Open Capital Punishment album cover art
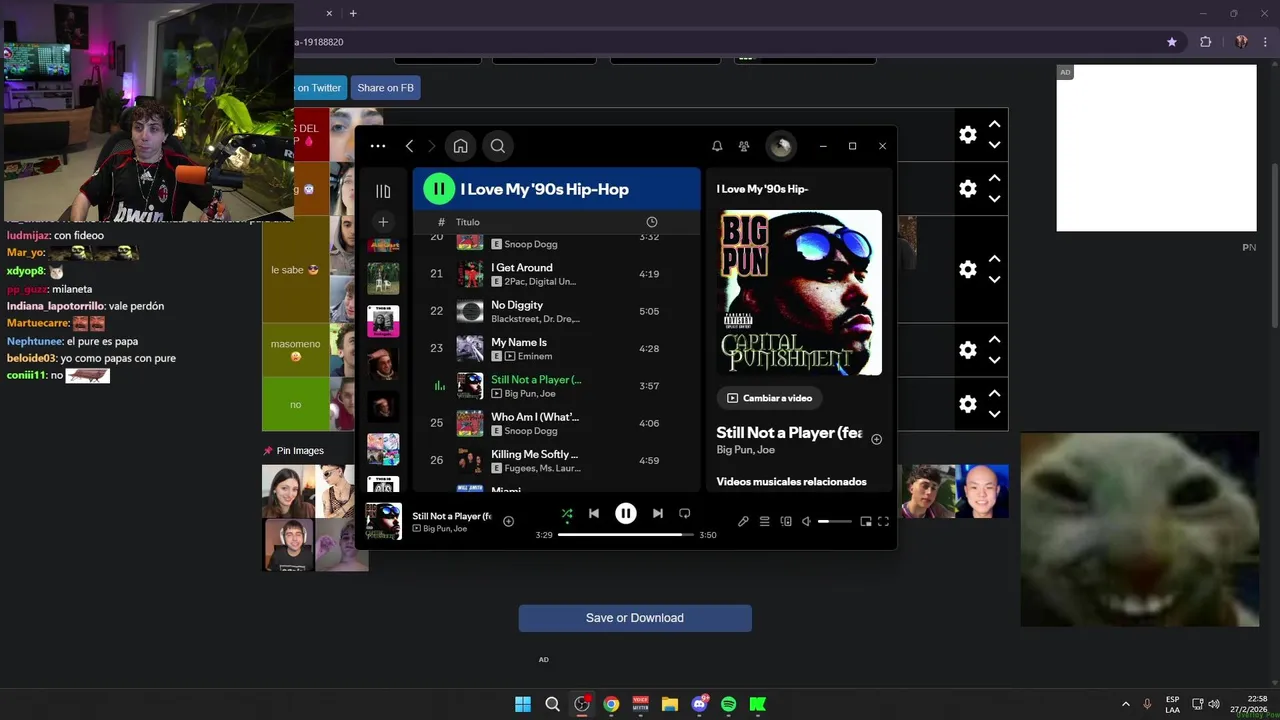The height and width of the screenshot is (720, 1280). point(799,292)
